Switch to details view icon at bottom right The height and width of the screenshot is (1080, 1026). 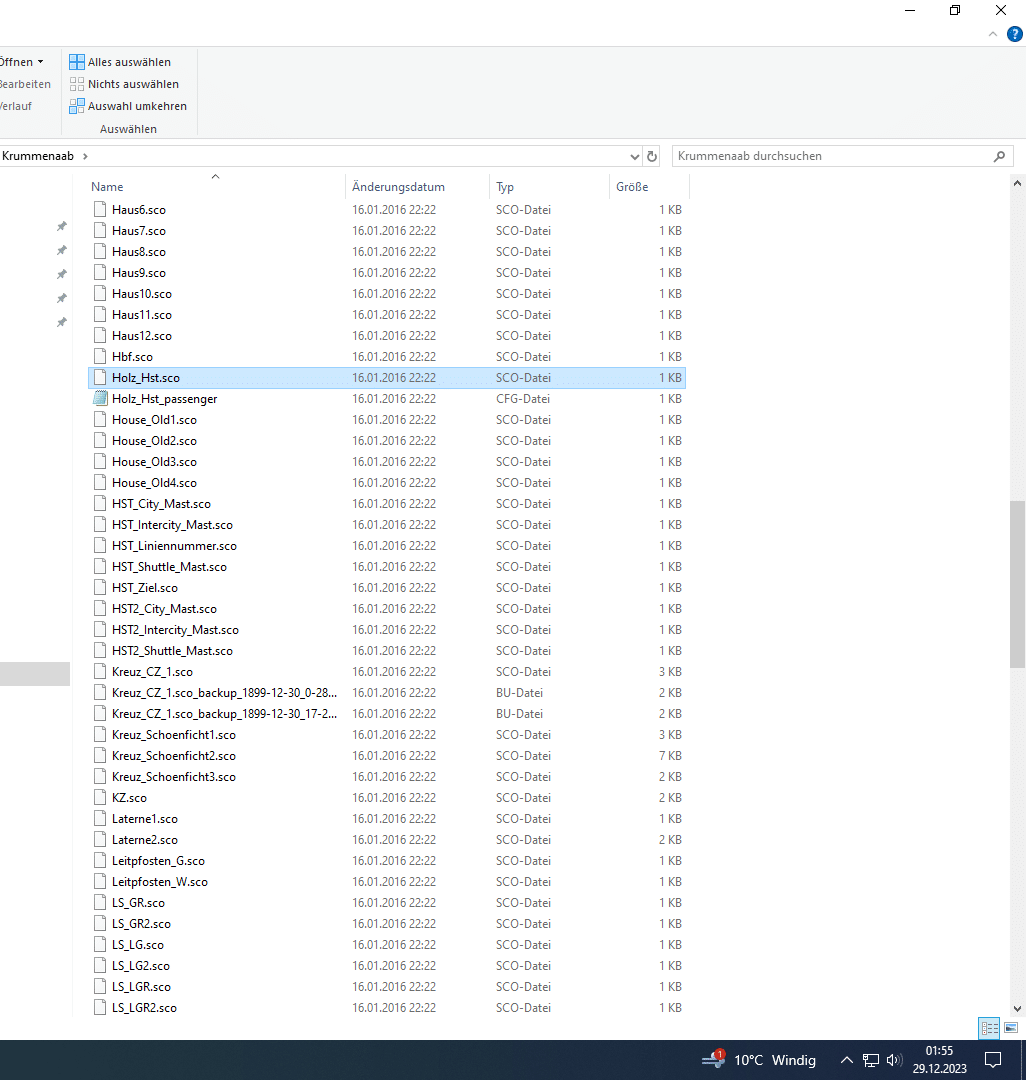[989, 1028]
